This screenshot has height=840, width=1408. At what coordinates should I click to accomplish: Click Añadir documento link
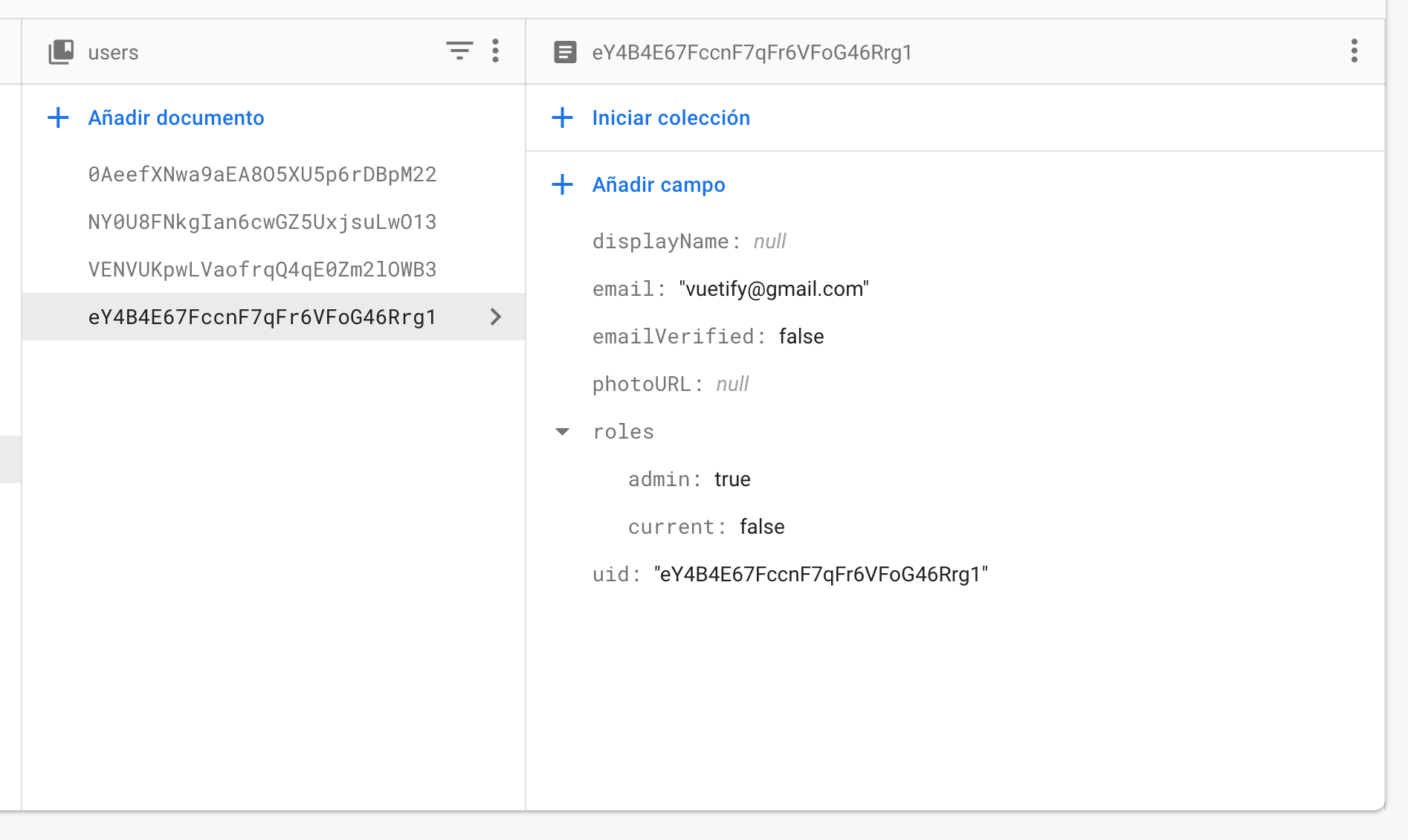point(176,117)
